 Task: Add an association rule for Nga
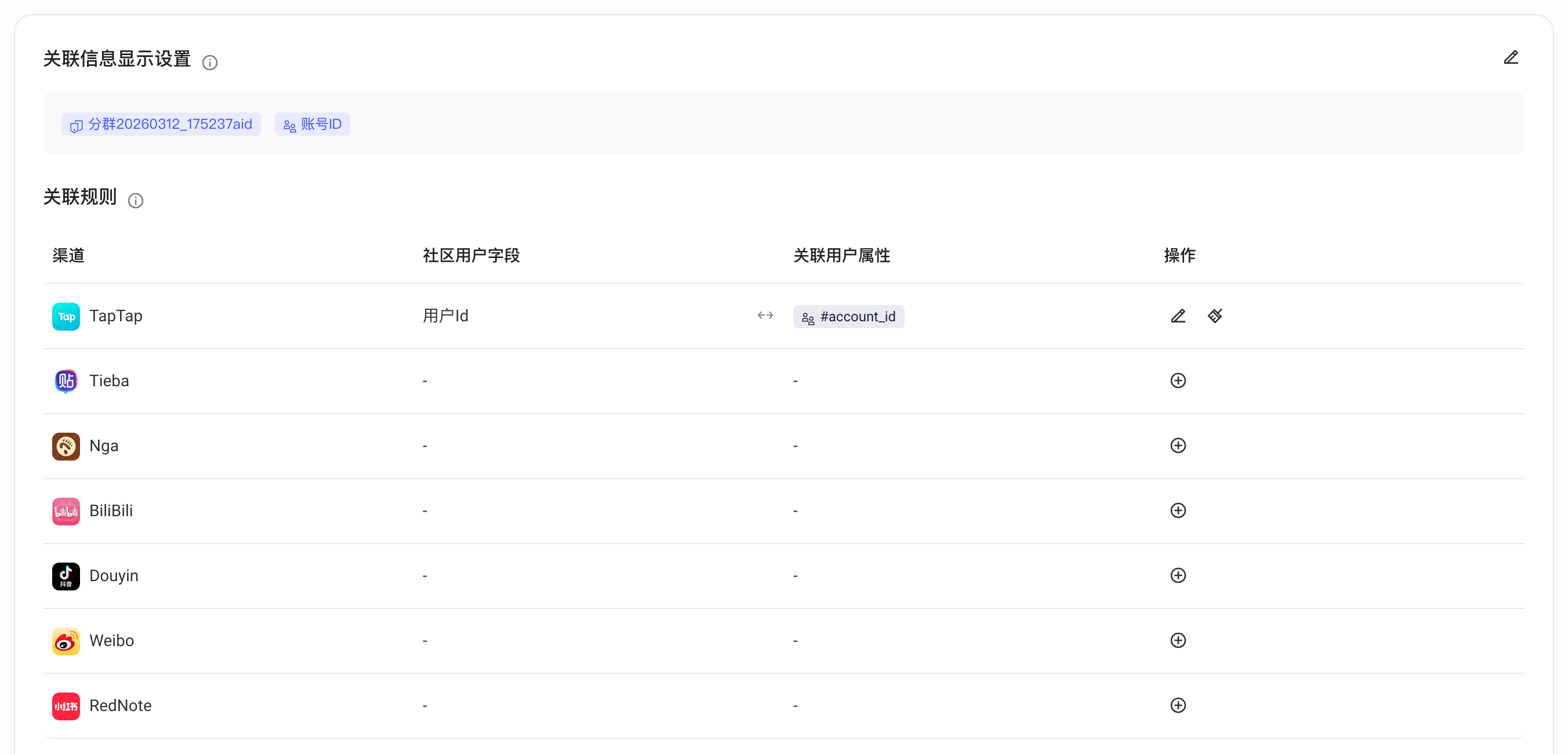click(1178, 446)
